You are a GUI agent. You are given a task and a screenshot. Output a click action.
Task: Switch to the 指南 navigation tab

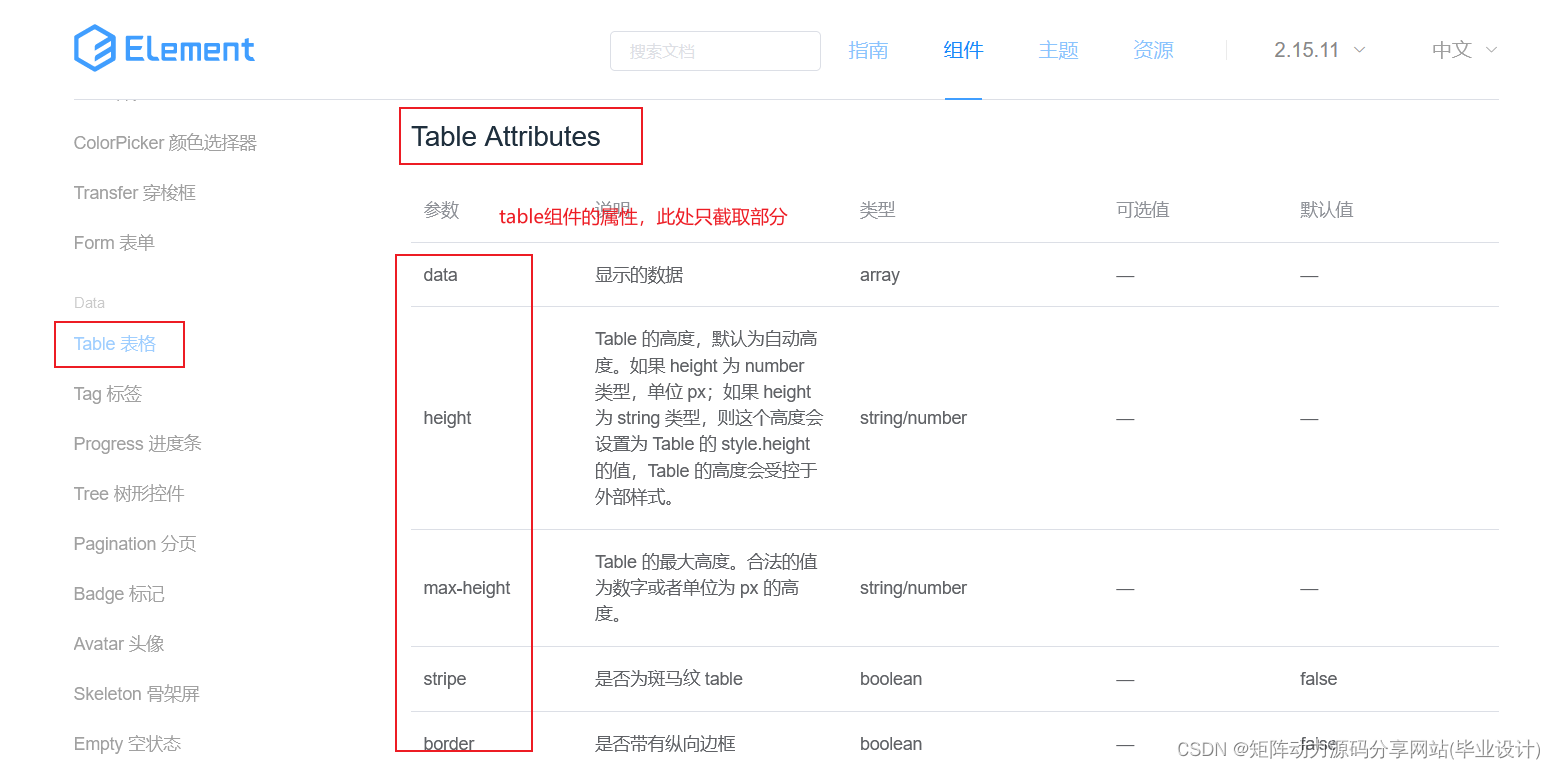[x=868, y=50]
